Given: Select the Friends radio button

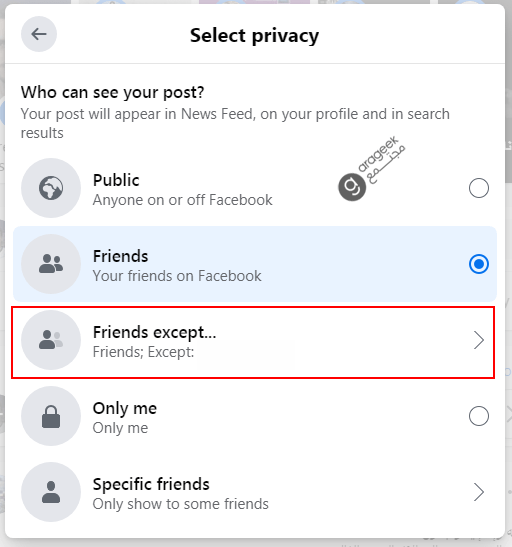Looking at the screenshot, I should pos(479,264).
